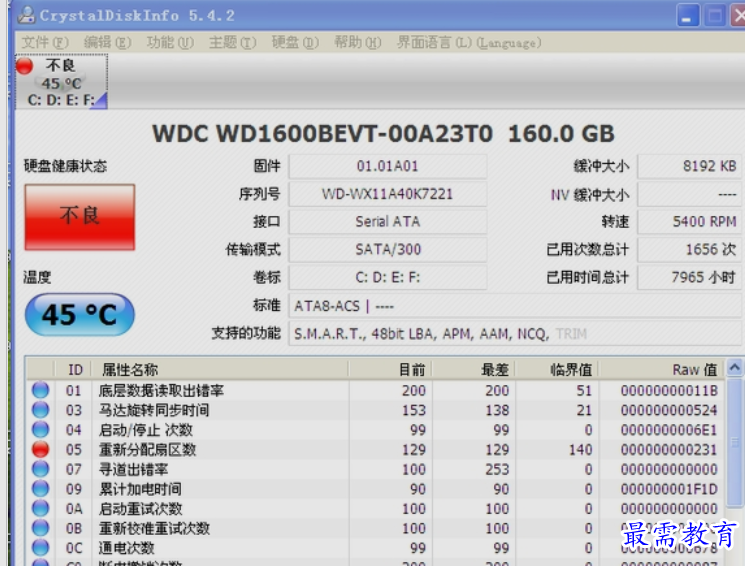Click blue status icon for attribute 0B
This screenshot has height=566, width=745.
point(40,528)
